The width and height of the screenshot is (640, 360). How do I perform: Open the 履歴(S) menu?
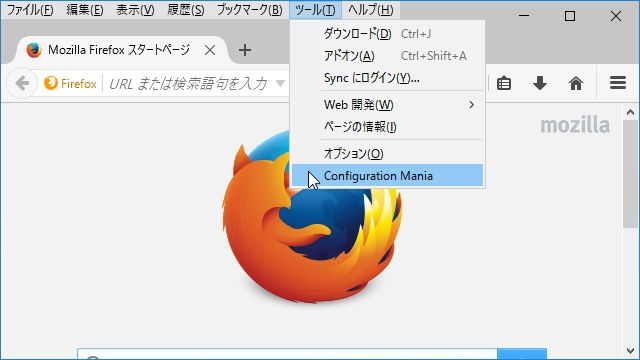point(186,9)
